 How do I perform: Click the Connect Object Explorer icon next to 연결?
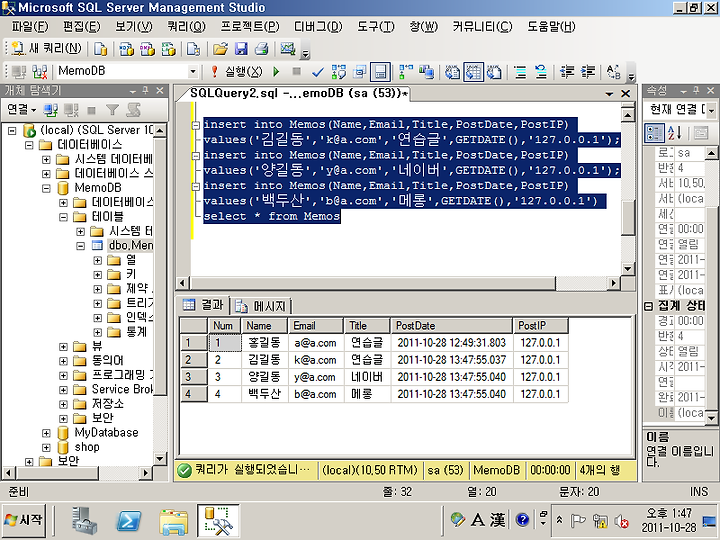tap(50, 110)
